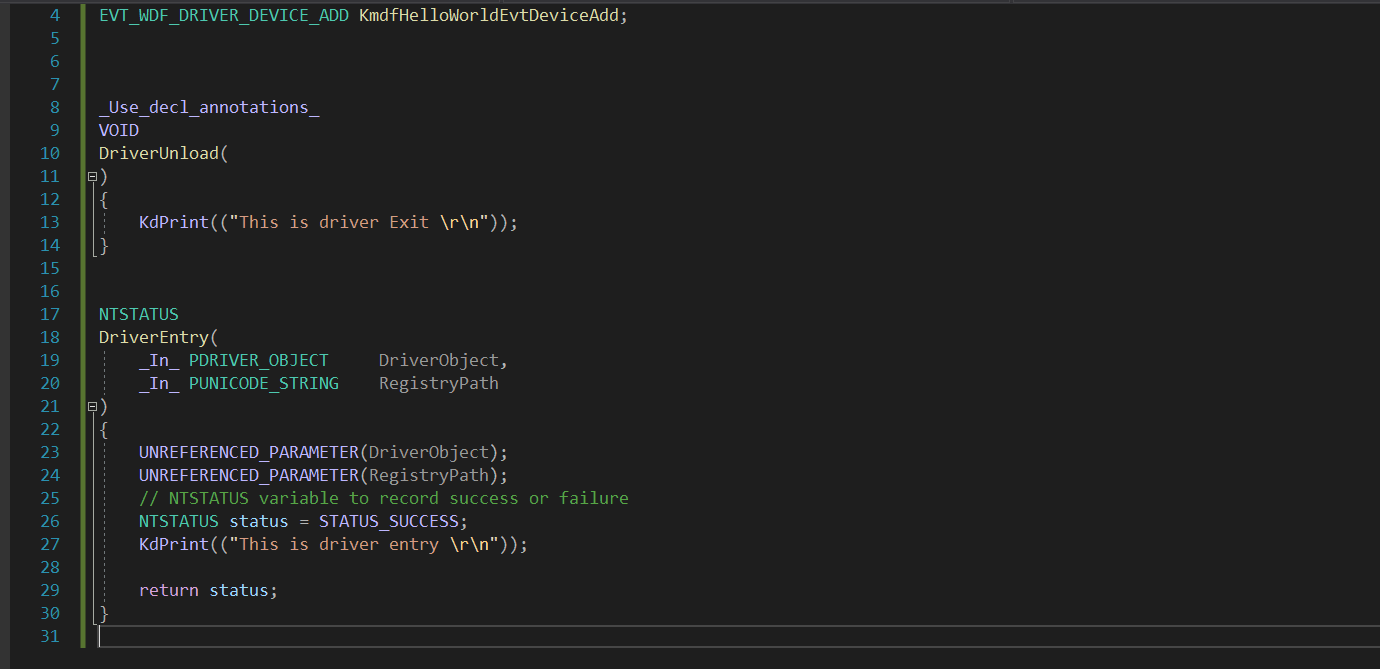Click the EVT_WDF_DRIVER_DEVICE_ADD type name
This screenshot has width=1380, height=669.
223,16
